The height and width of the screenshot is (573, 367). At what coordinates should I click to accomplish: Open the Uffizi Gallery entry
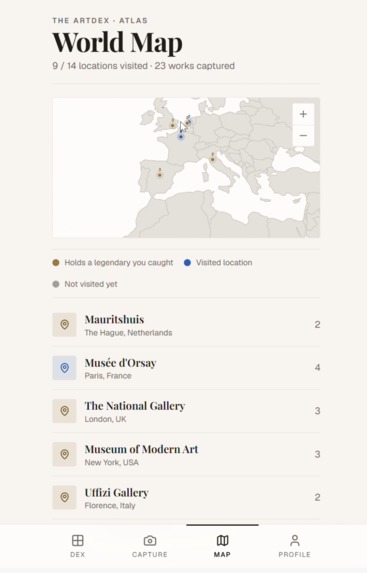pos(186,497)
